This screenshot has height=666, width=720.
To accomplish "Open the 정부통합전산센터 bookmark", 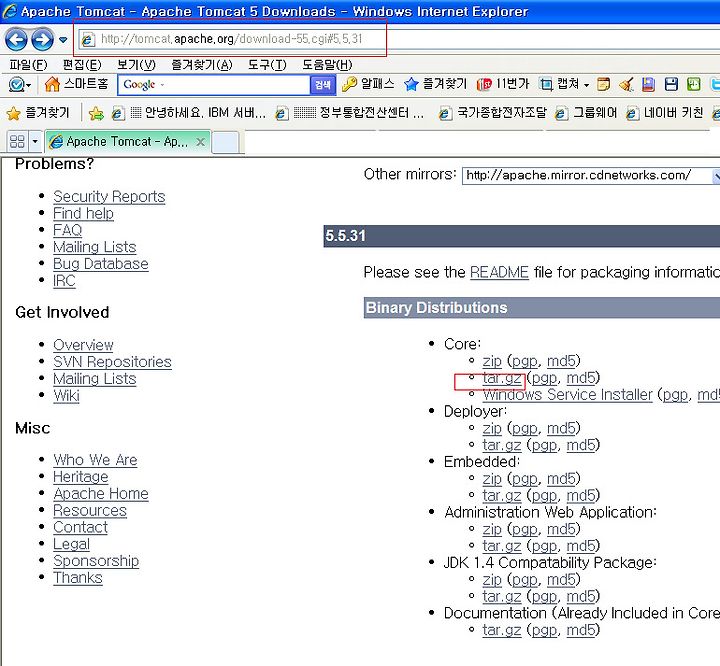I will click(x=349, y=113).
